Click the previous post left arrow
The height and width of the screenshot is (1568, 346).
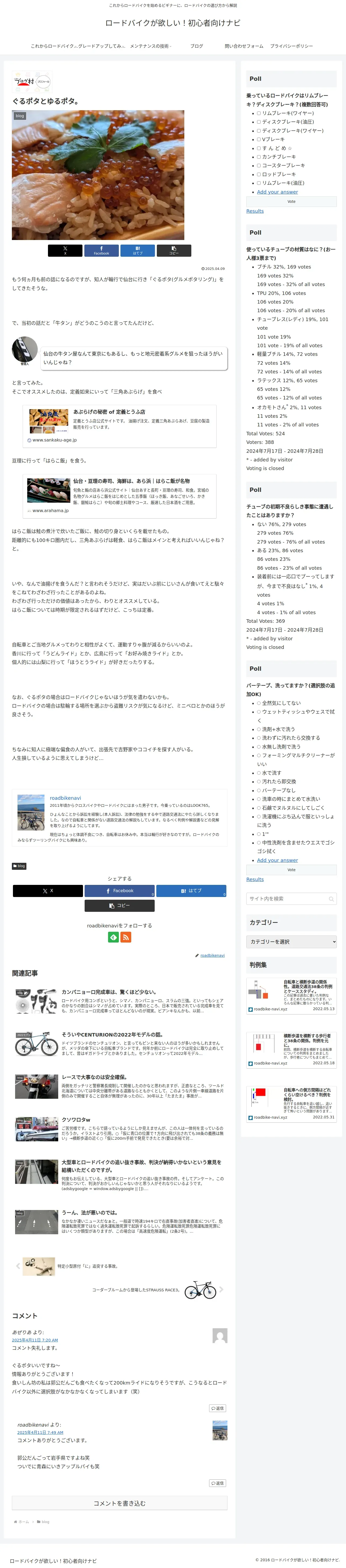pos(18,1266)
